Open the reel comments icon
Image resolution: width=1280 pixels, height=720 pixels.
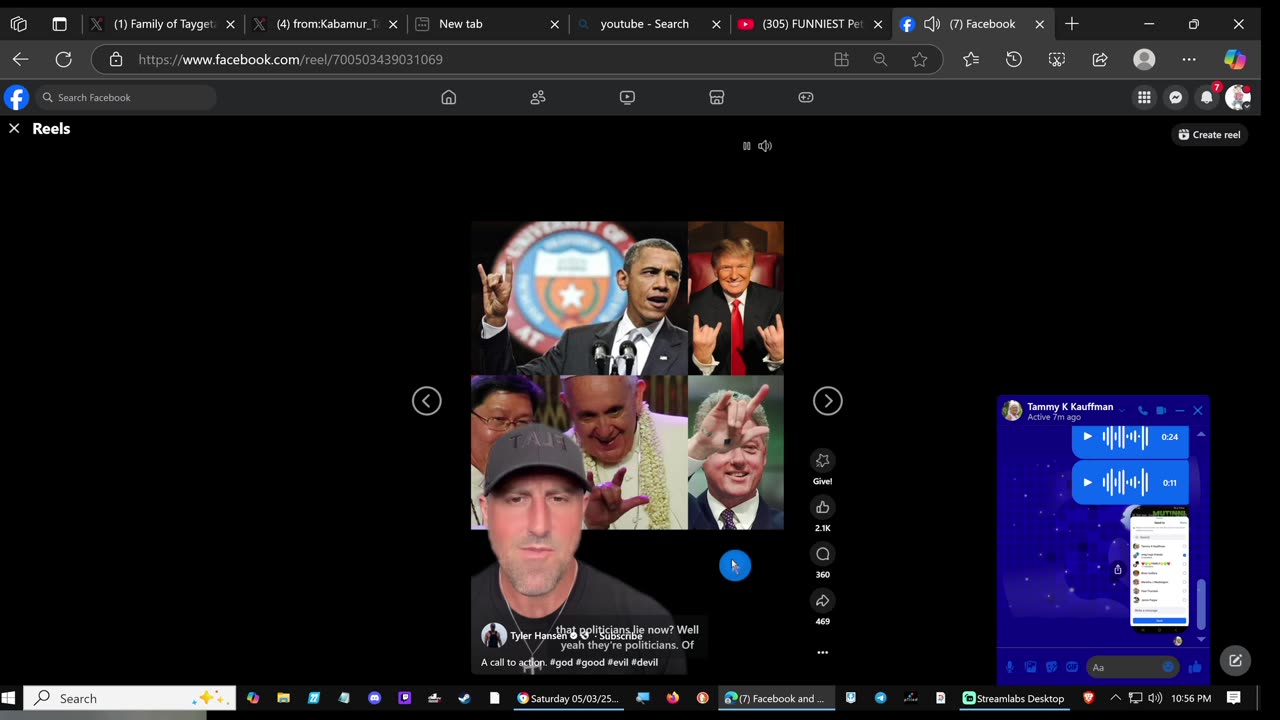click(x=822, y=554)
